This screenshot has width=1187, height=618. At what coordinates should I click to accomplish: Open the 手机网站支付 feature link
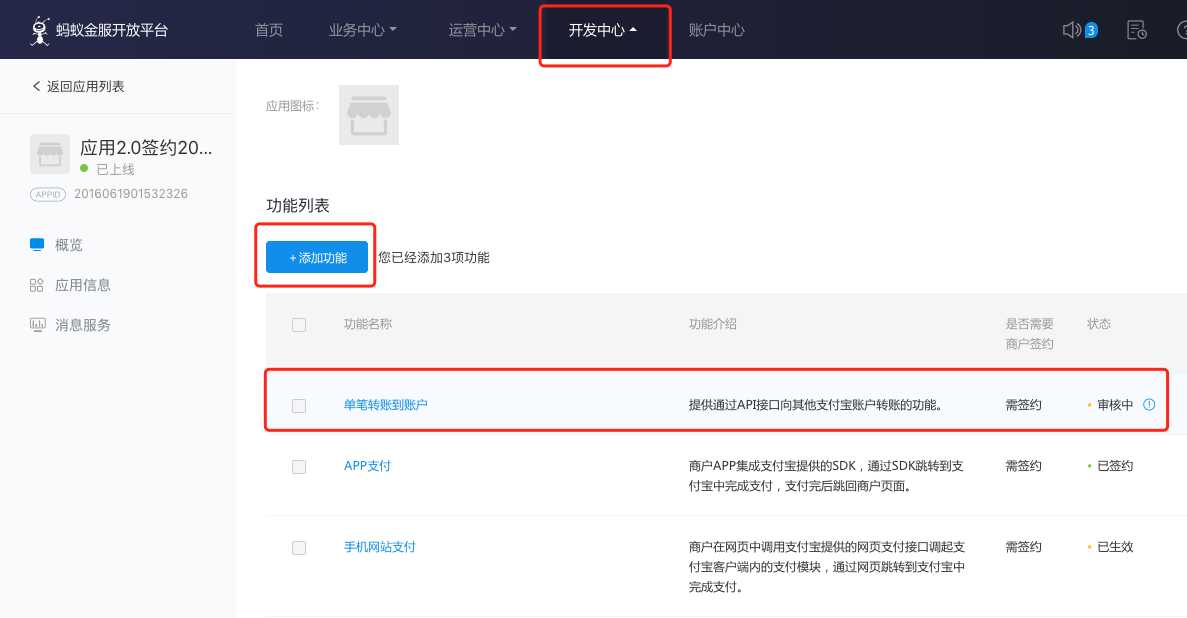point(379,547)
